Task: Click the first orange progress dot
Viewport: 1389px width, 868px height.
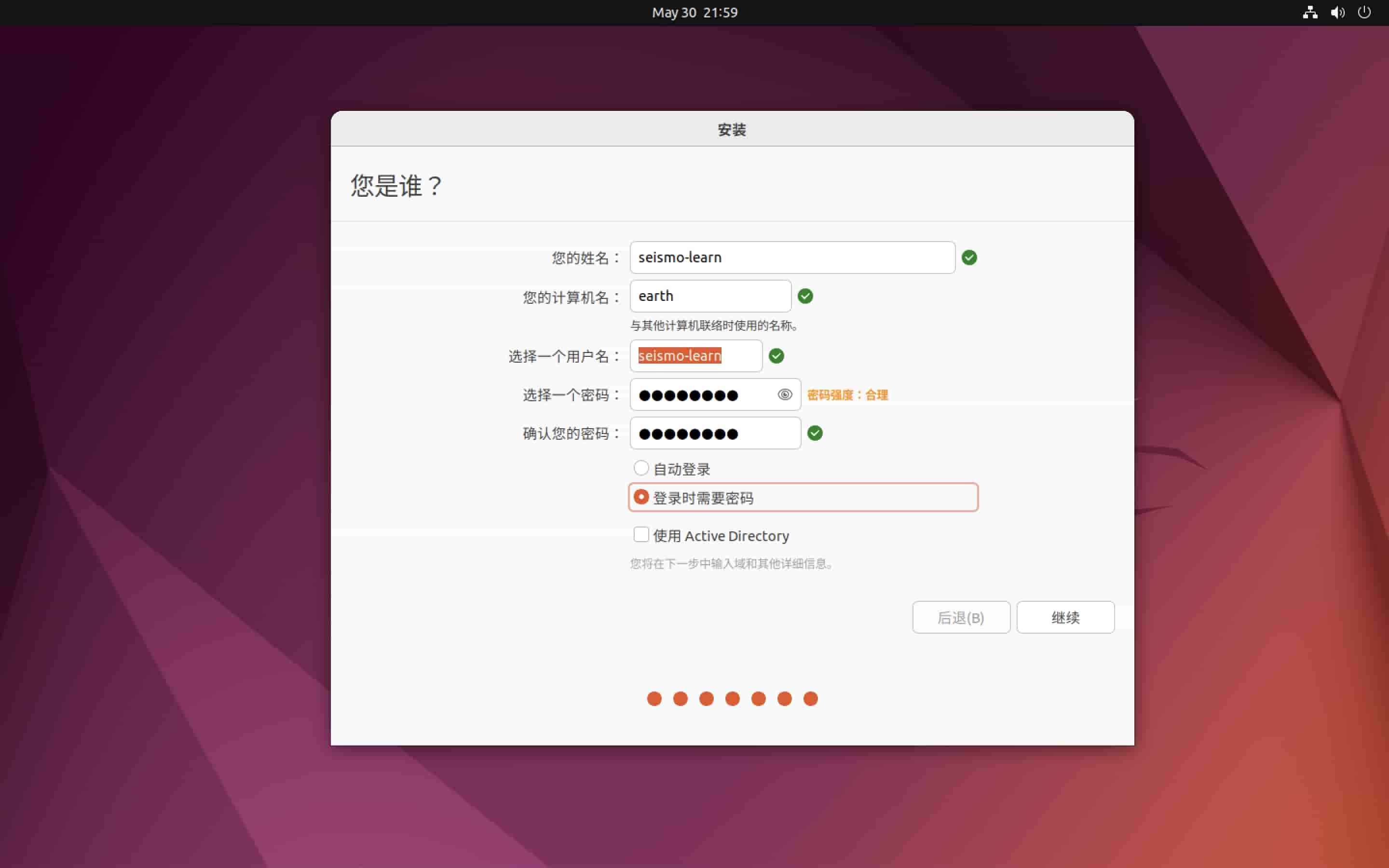Action: 654,698
